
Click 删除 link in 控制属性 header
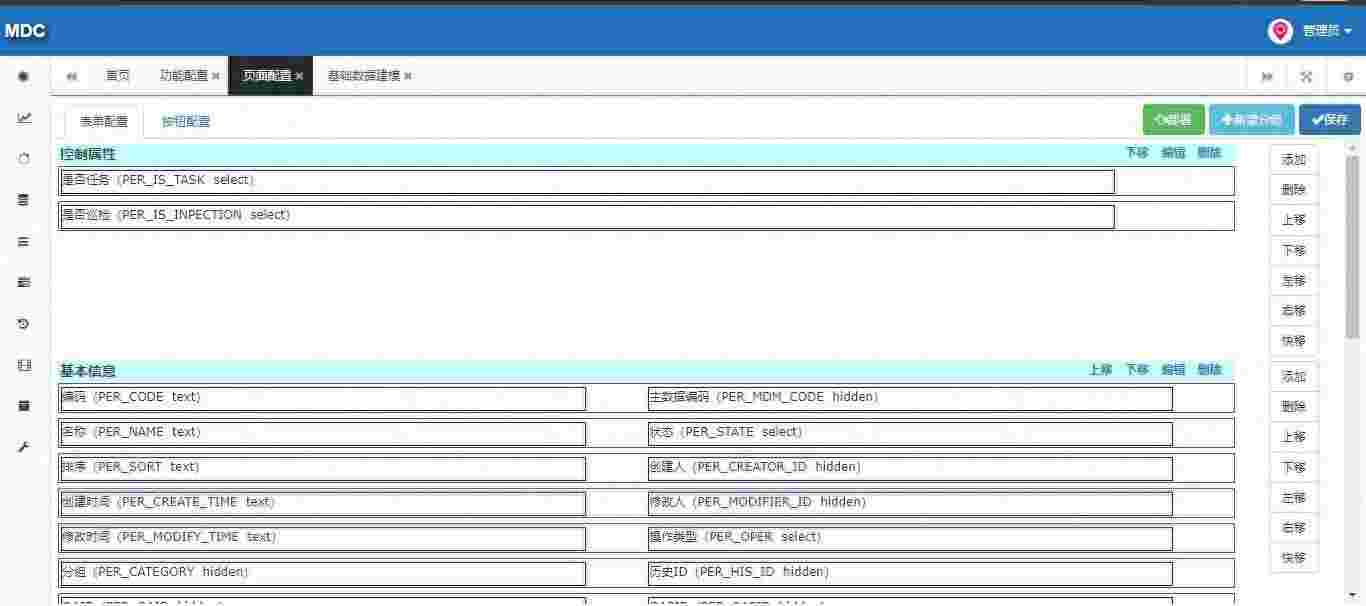pyautogui.click(x=1209, y=153)
